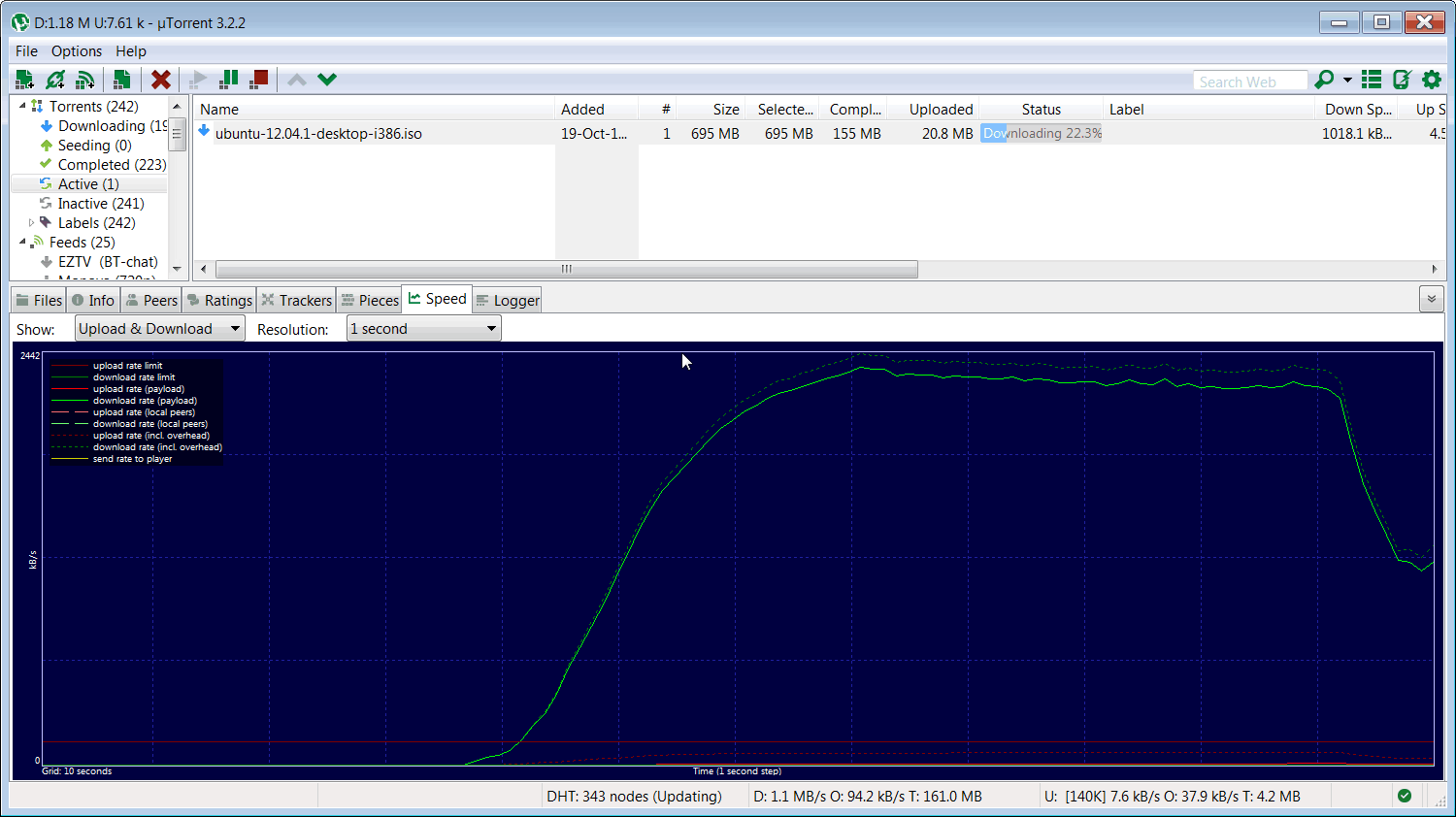
Task: Switch to the Peers tab
Action: point(151,301)
